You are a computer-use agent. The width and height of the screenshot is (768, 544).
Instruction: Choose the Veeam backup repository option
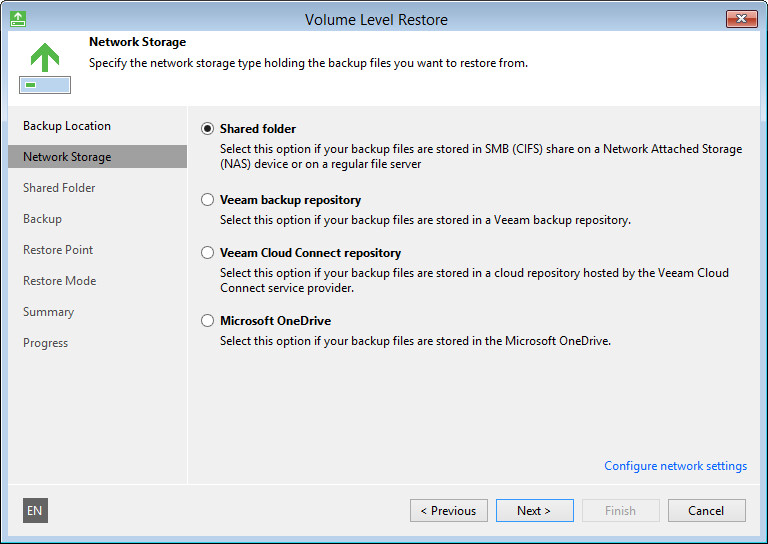click(x=208, y=200)
